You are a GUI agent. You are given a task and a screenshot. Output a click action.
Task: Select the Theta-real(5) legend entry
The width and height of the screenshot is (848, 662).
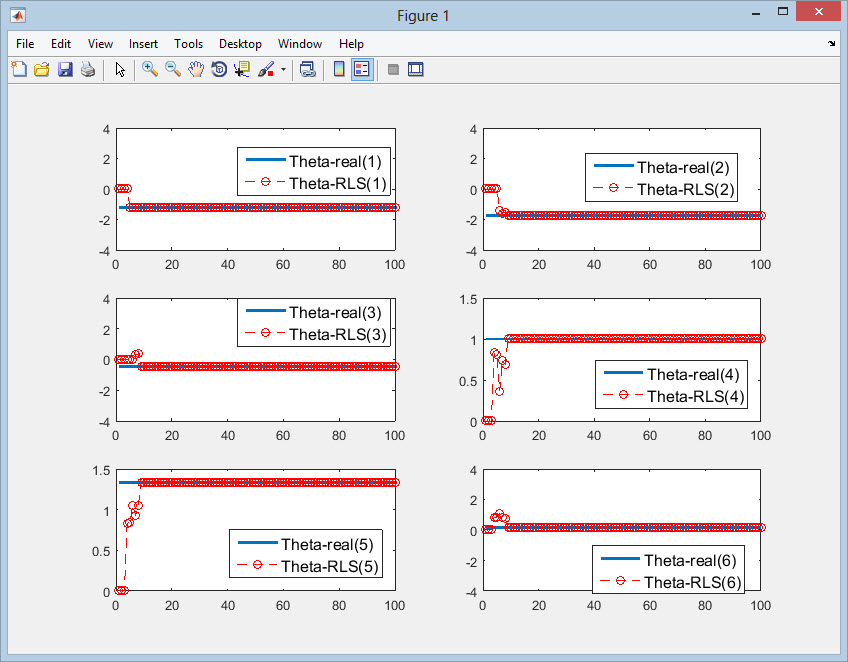(306, 544)
